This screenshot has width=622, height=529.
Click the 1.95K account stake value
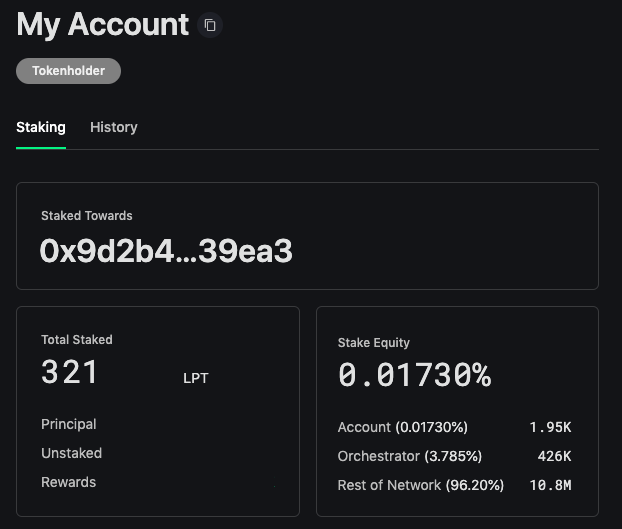point(551,427)
